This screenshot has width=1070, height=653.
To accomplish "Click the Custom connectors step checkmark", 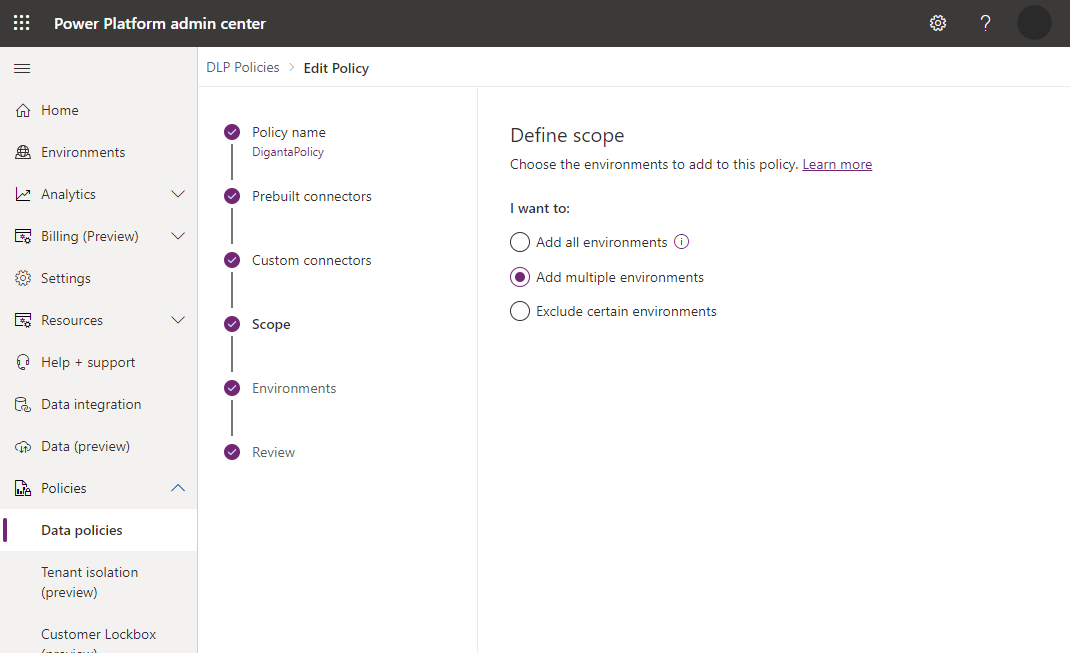I will click(232, 260).
